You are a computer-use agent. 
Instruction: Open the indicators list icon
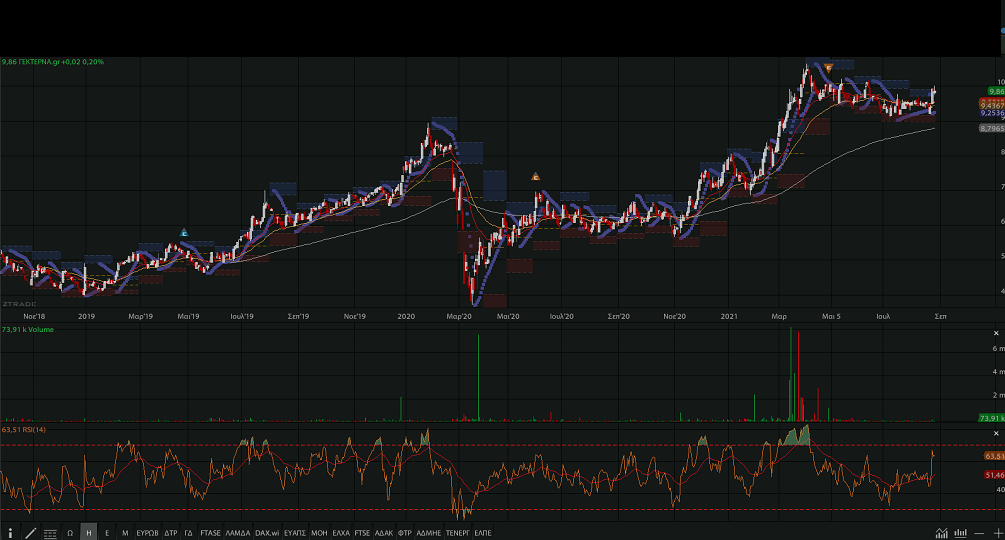[50, 533]
